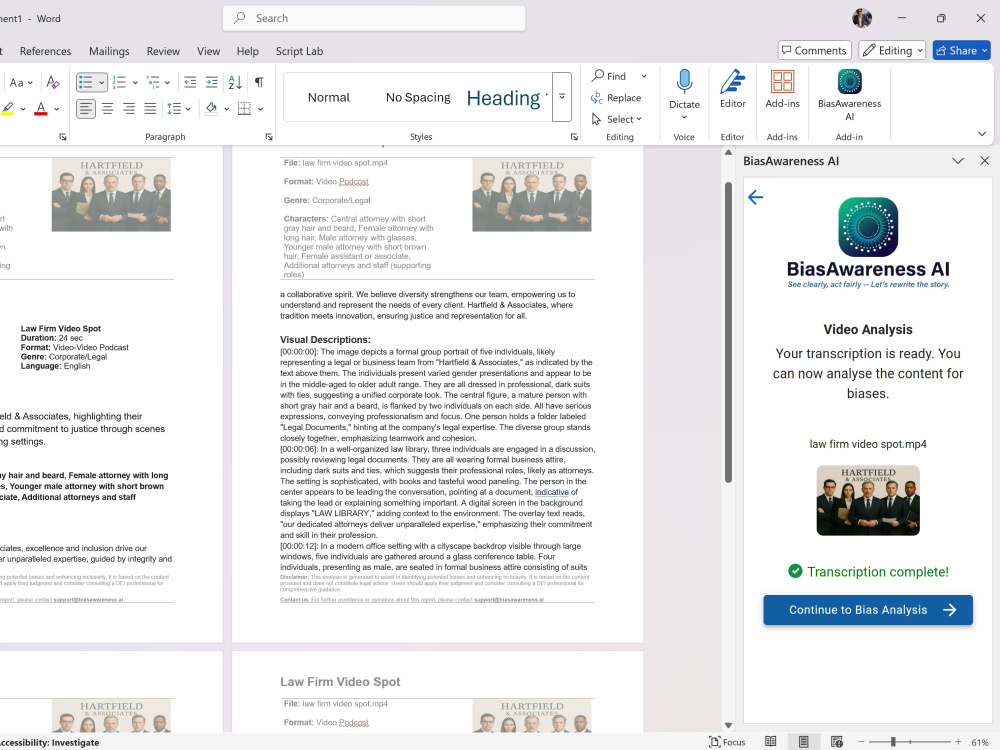Image resolution: width=1000 pixels, height=750 pixels.
Task: Increase paragraph indent
Action: click(212, 82)
